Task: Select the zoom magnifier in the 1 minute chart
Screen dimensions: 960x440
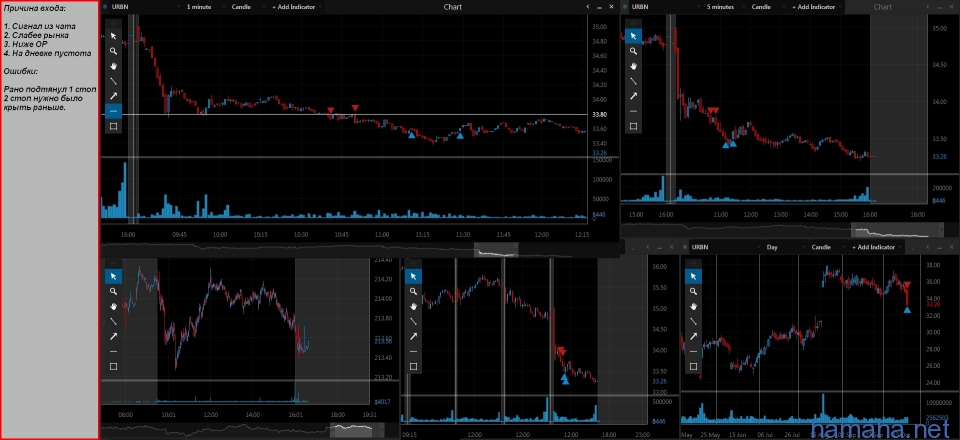Action: coord(113,51)
